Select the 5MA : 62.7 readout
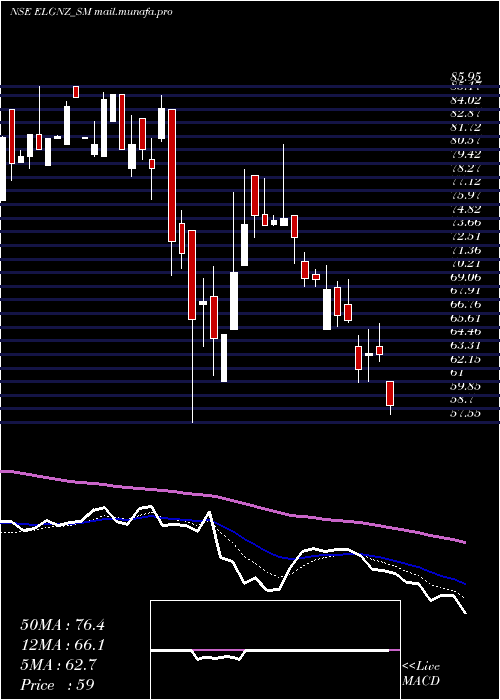 tap(58, 665)
